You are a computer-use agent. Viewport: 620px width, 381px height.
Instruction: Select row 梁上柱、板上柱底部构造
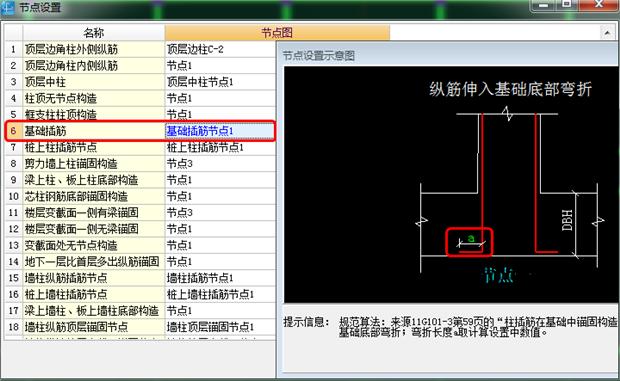point(94,180)
